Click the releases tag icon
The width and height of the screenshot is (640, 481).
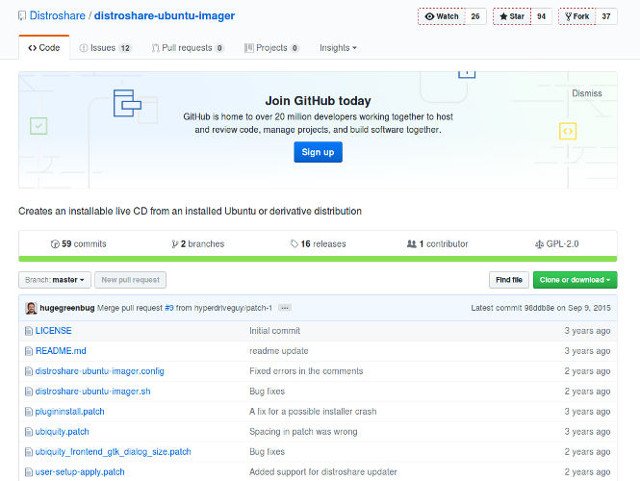coord(294,244)
